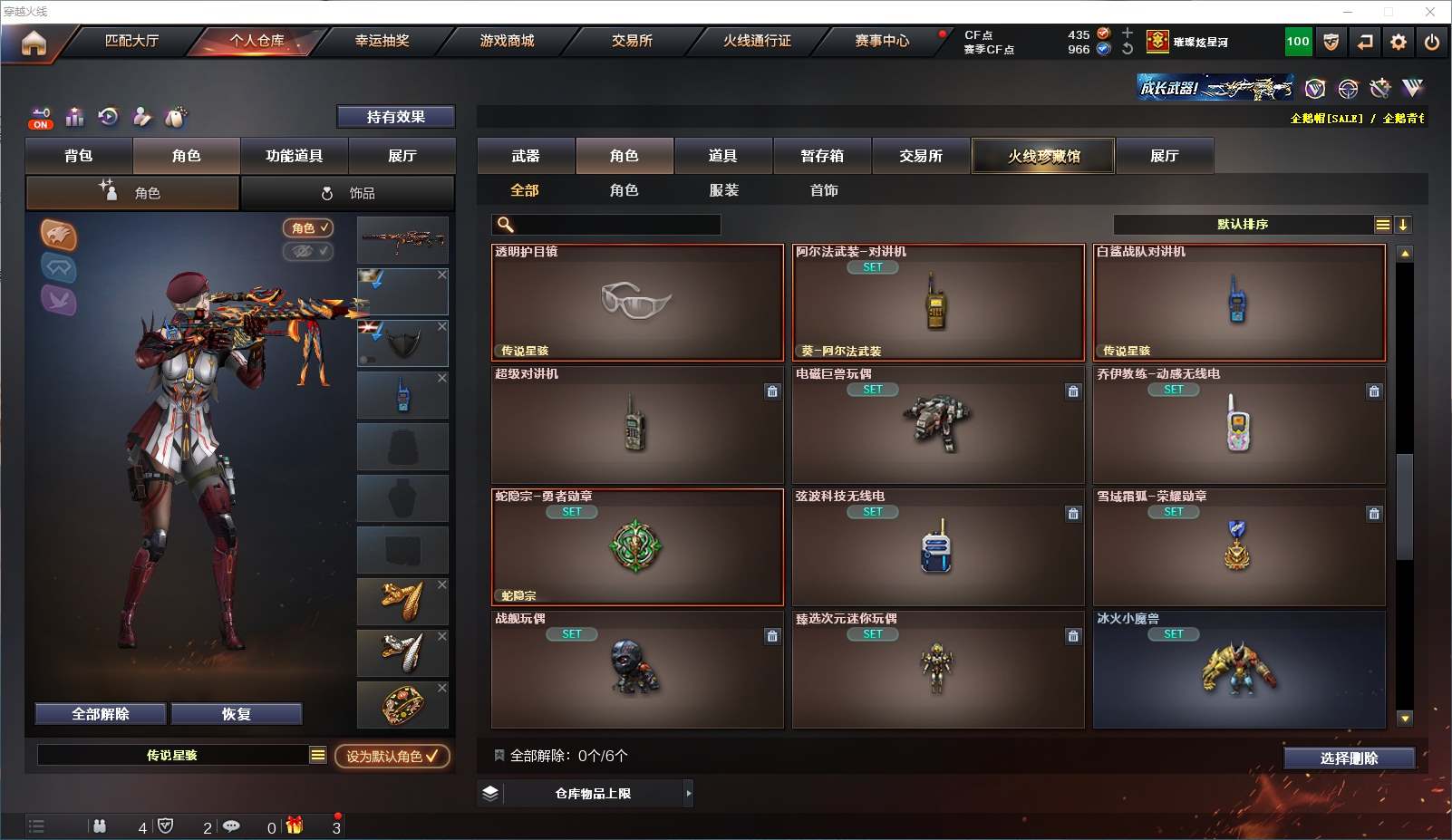The image size is (1452, 840).
Task: Expand the 仓库物品上限 arrow
Action: tap(689, 793)
